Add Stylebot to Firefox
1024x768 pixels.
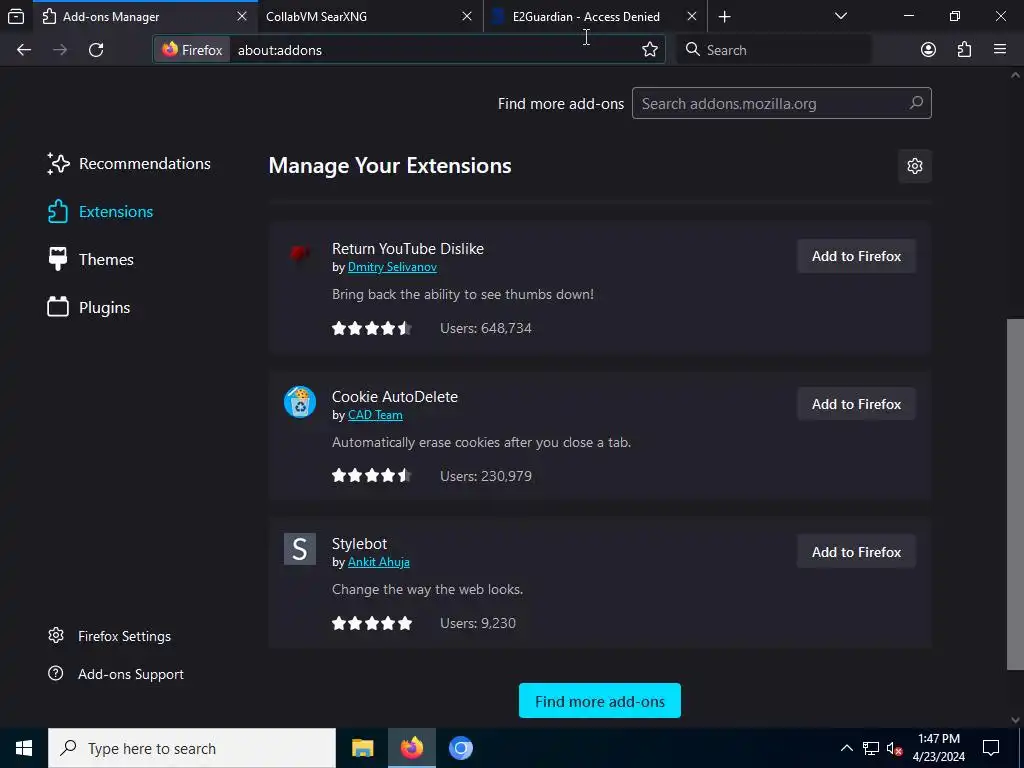pyautogui.click(x=856, y=552)
